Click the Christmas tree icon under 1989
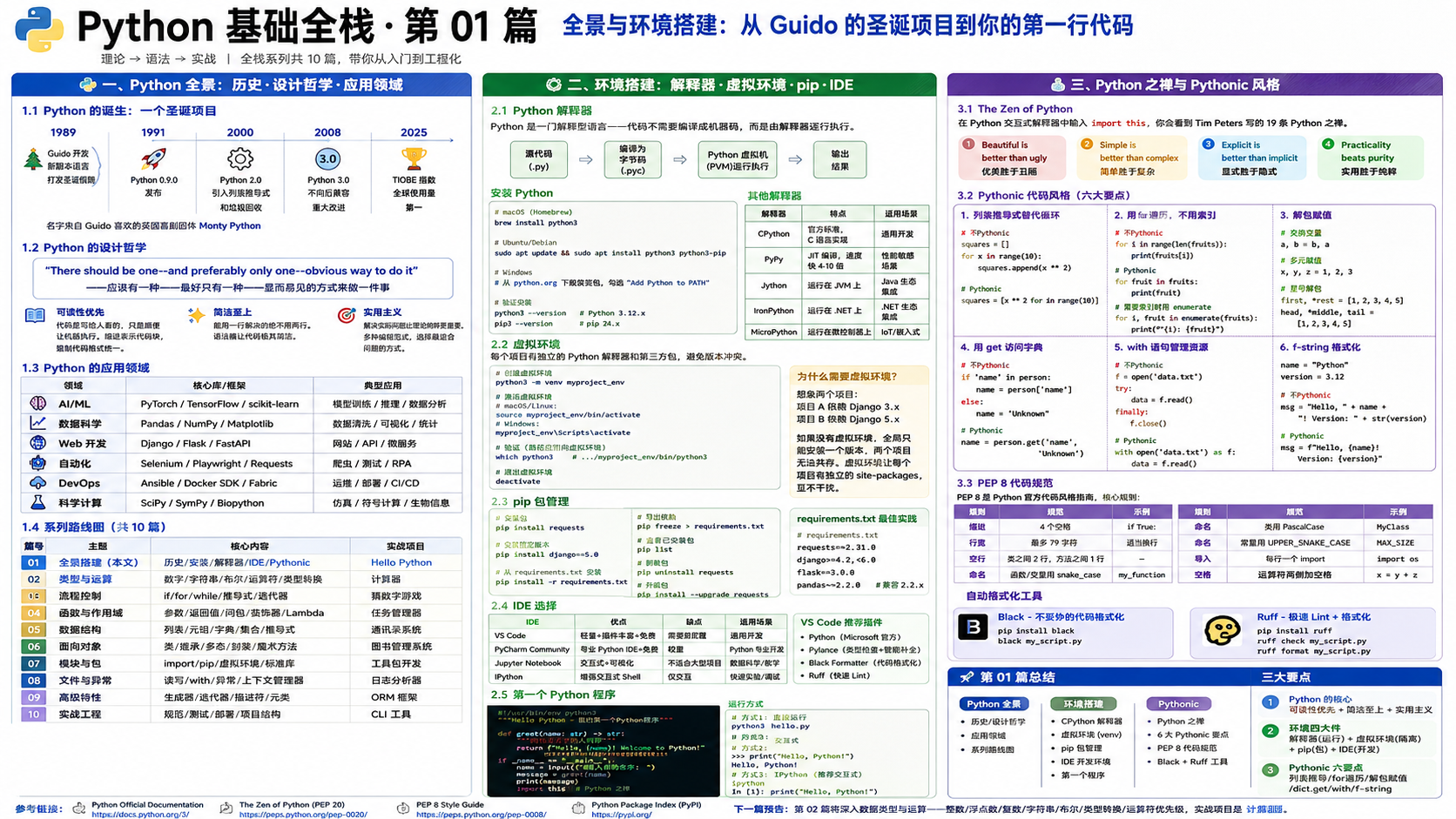Image resolution: width=1456 pixels, height=819 pixels. coord(33,159)
